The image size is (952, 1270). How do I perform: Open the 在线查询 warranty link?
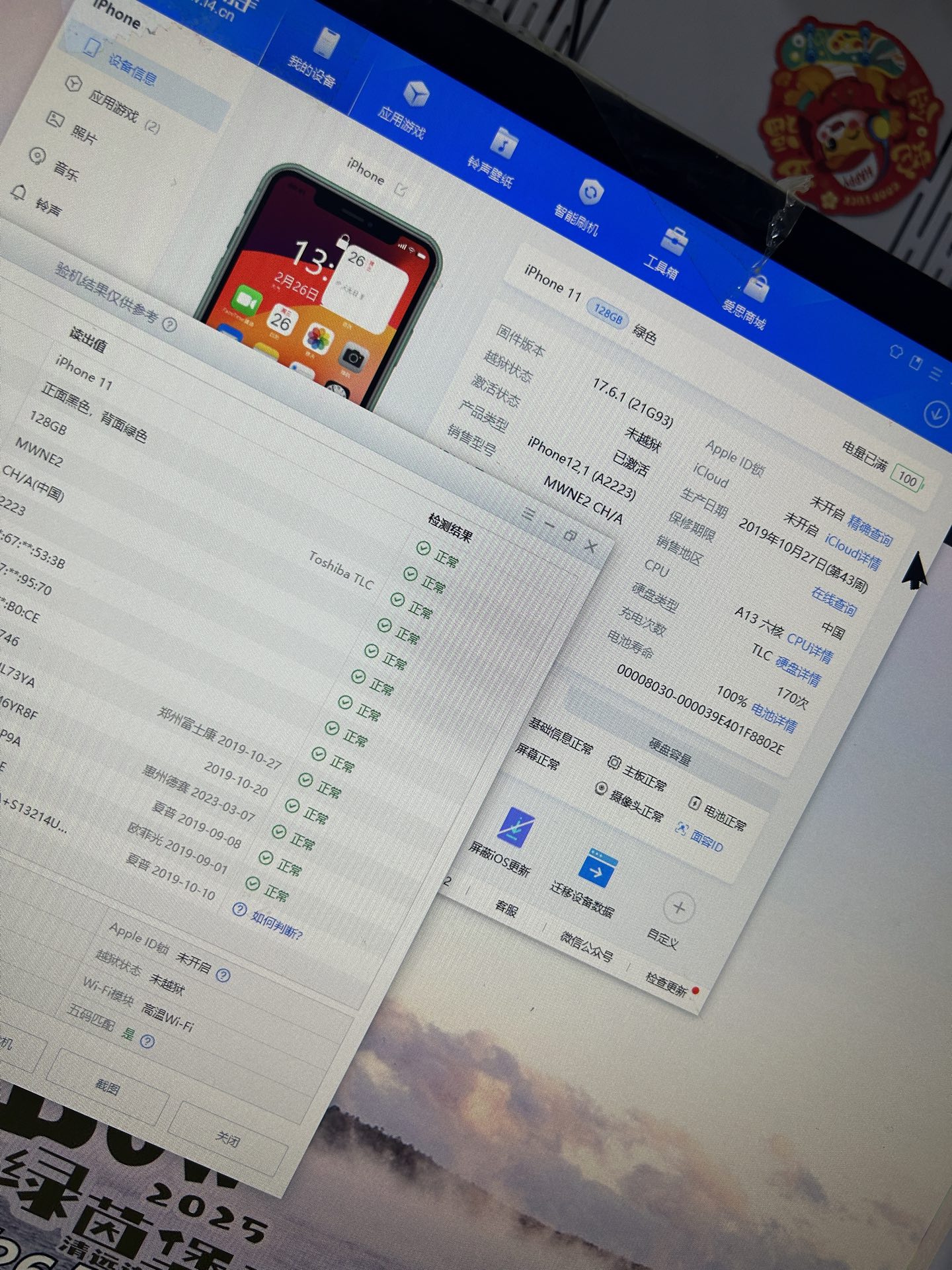pyautogui.click(x=834, y=601)
